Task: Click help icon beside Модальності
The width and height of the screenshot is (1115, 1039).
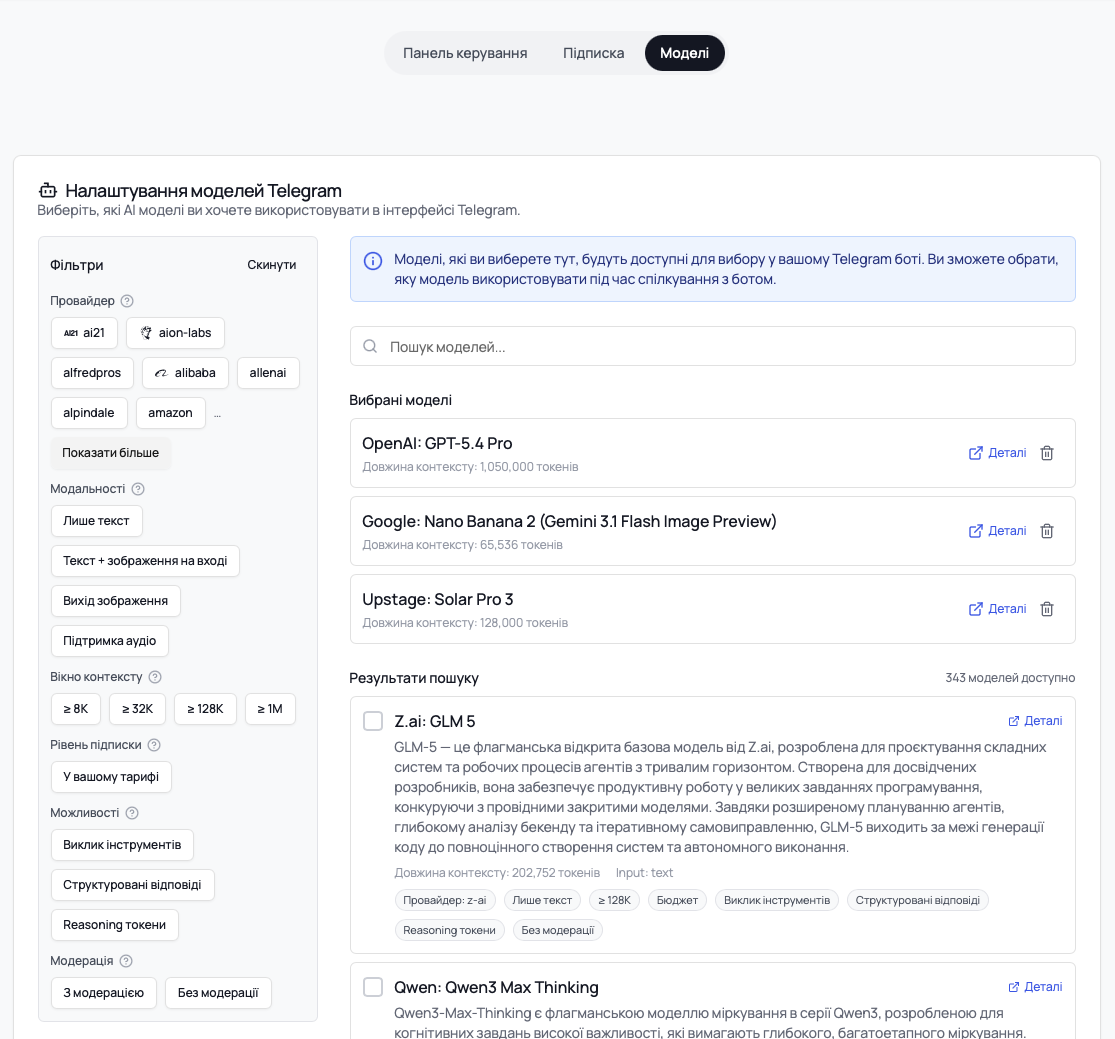Action: click(138, 489)
